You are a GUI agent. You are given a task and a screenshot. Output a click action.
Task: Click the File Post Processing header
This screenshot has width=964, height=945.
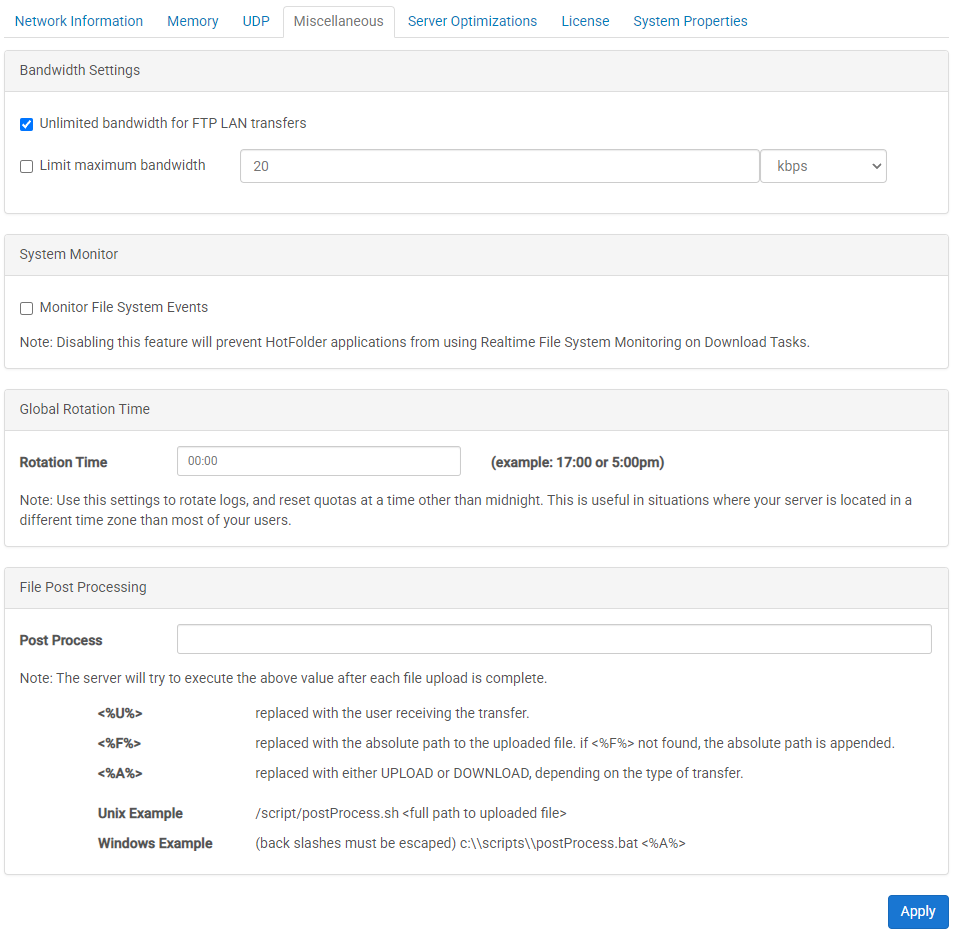pos(476,588)
